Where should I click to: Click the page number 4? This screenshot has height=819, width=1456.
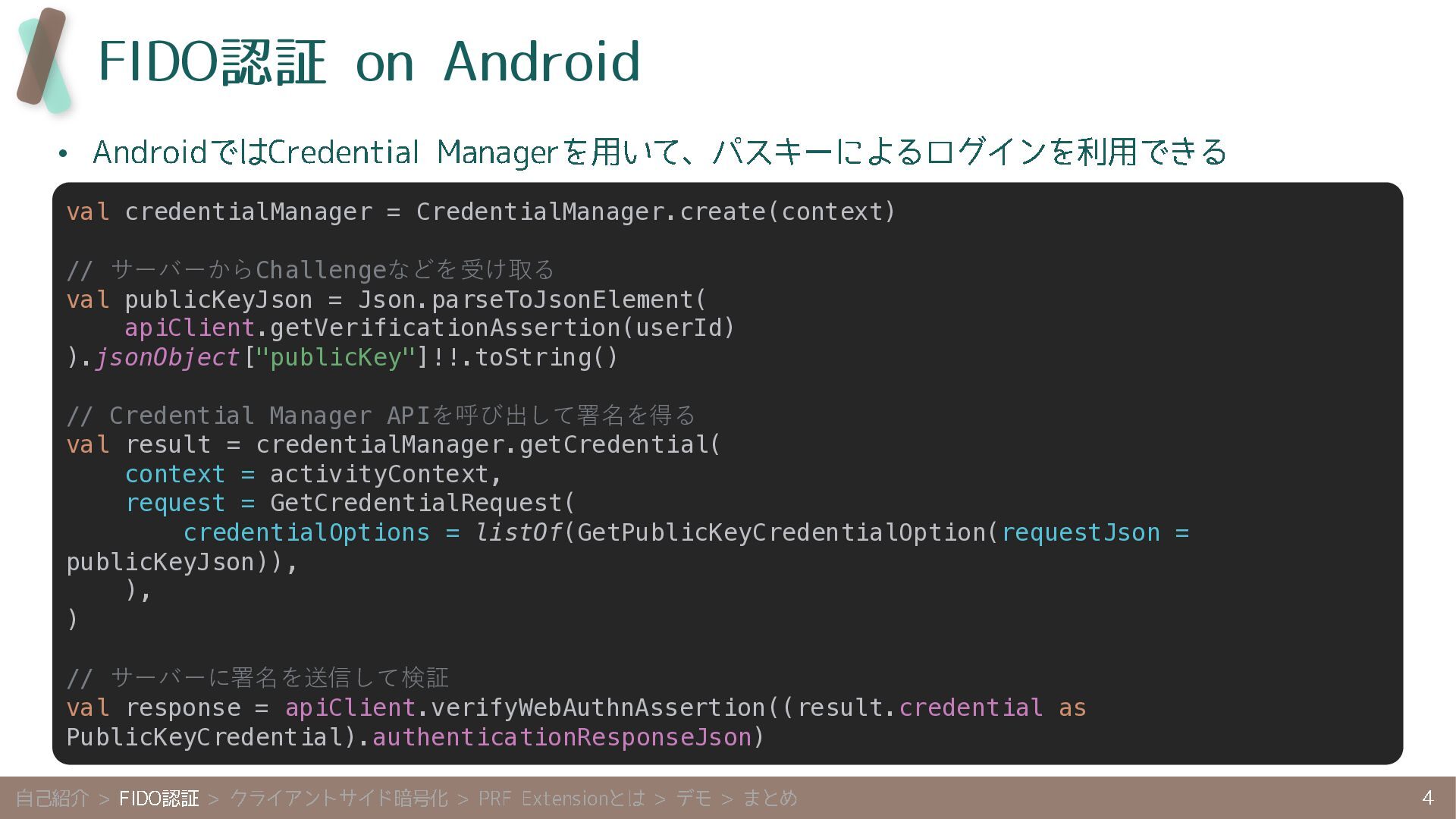[x=1427, y=797]
